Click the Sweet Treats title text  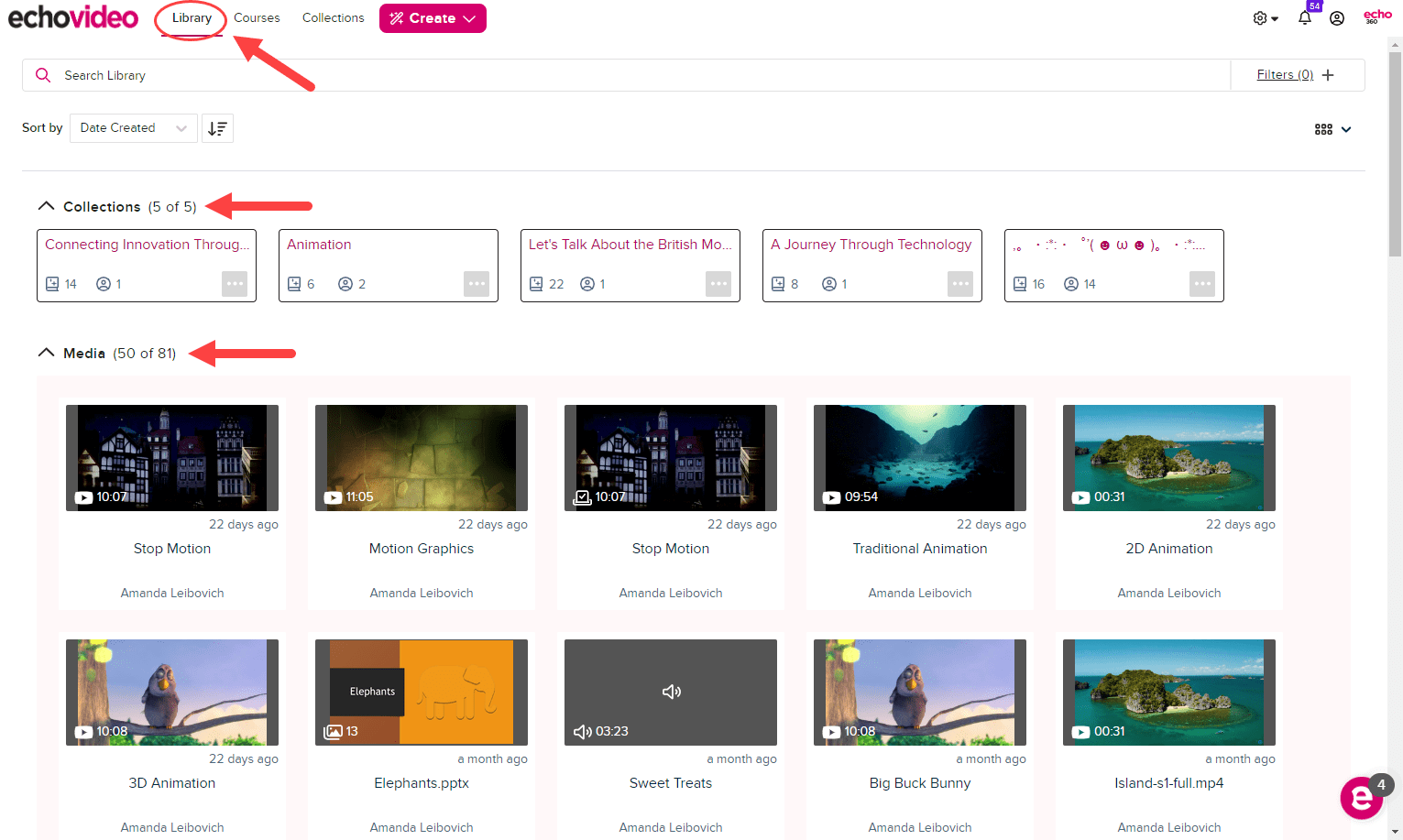coord(671,783)
